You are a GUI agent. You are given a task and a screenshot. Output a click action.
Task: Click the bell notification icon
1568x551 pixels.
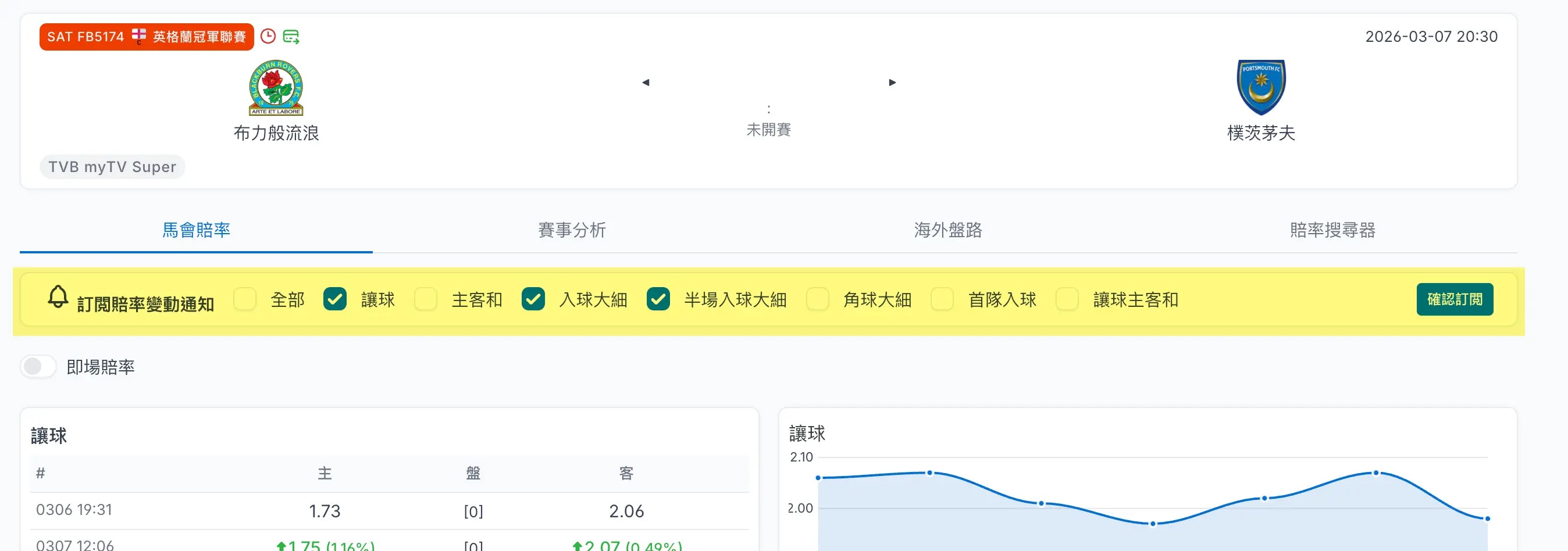click(x=58, y=297)
